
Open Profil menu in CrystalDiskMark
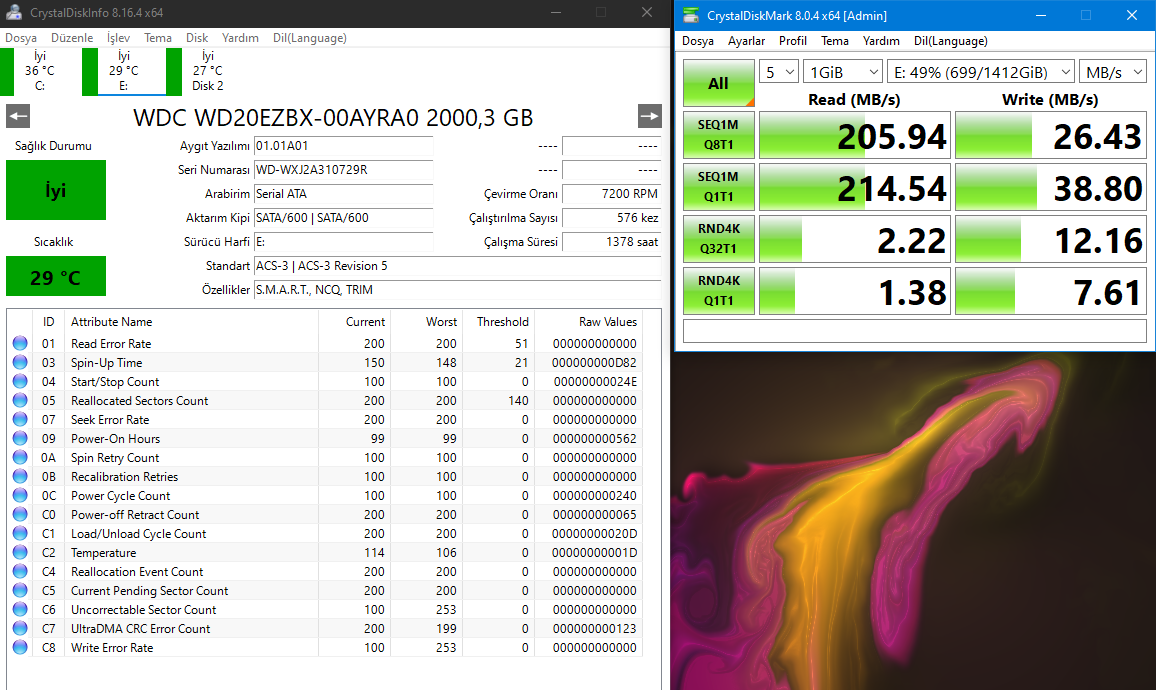pyautogui.click(x=793, y=41)
